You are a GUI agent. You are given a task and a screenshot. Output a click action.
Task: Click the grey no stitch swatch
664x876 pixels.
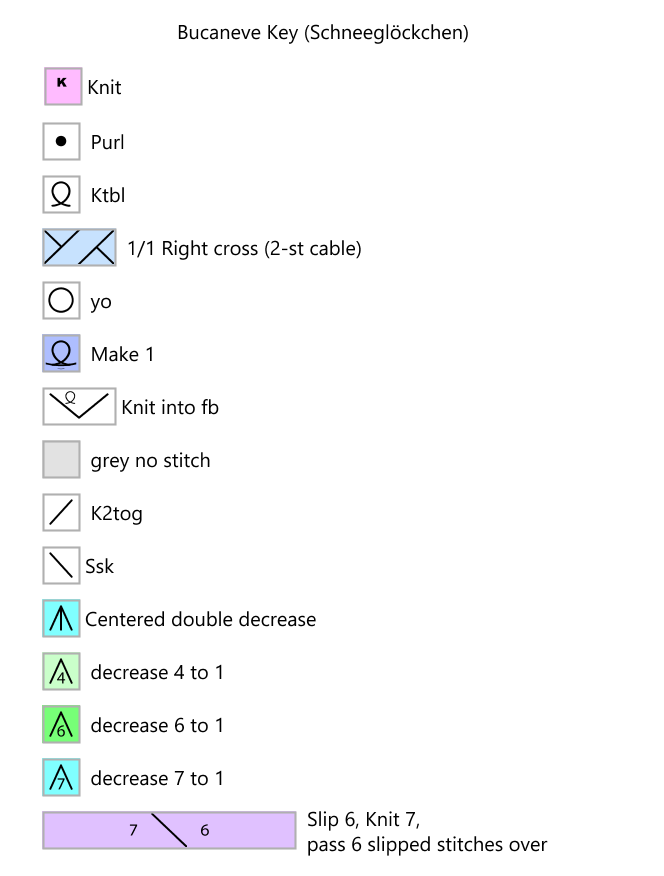(61, 460)
